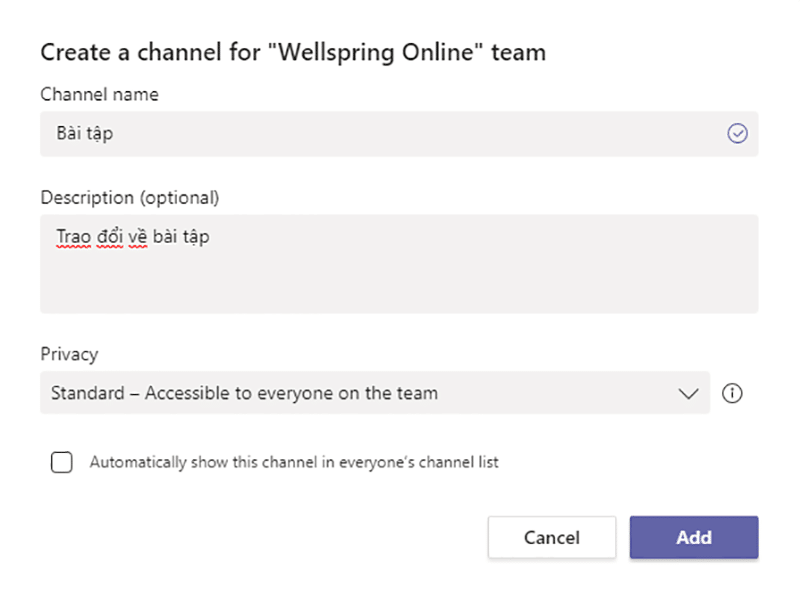This screenshot has width=800, height=595.
Task: Click the underlined word 'đổi' in description
Action: (x=110, y=237)
